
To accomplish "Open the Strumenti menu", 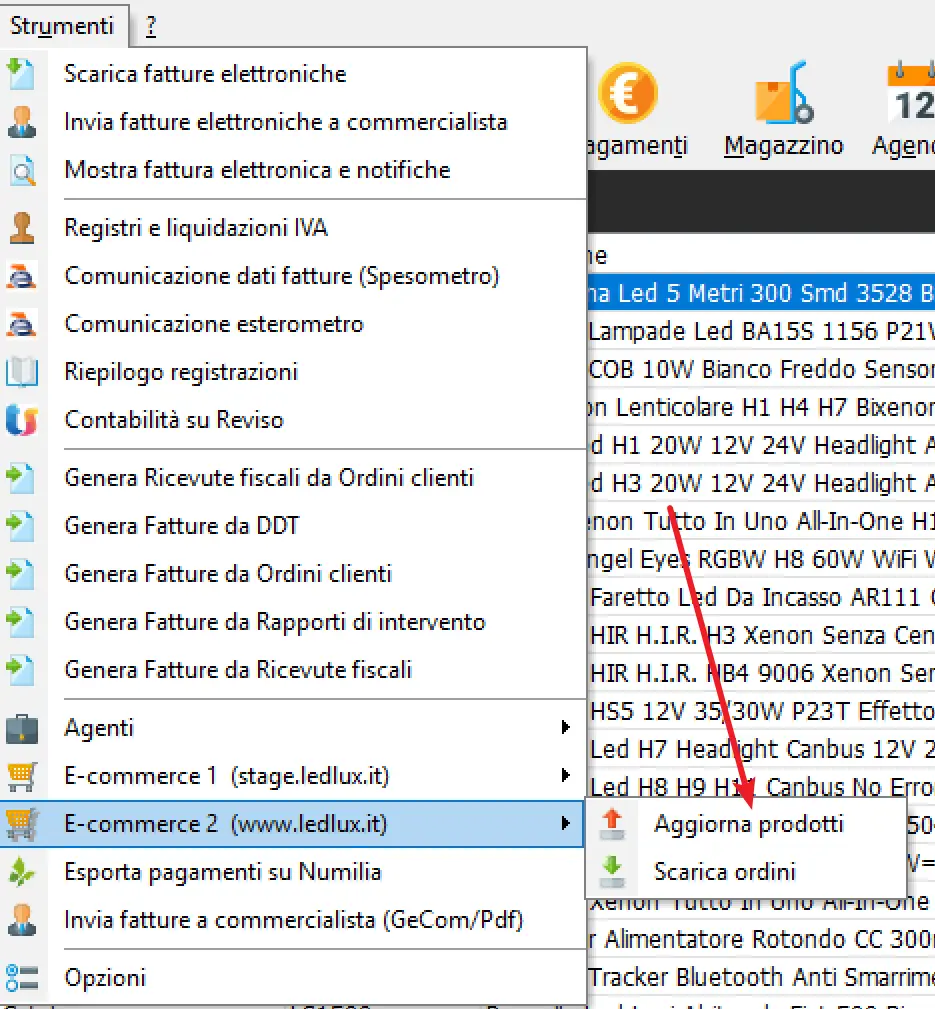I will (62, 25).
